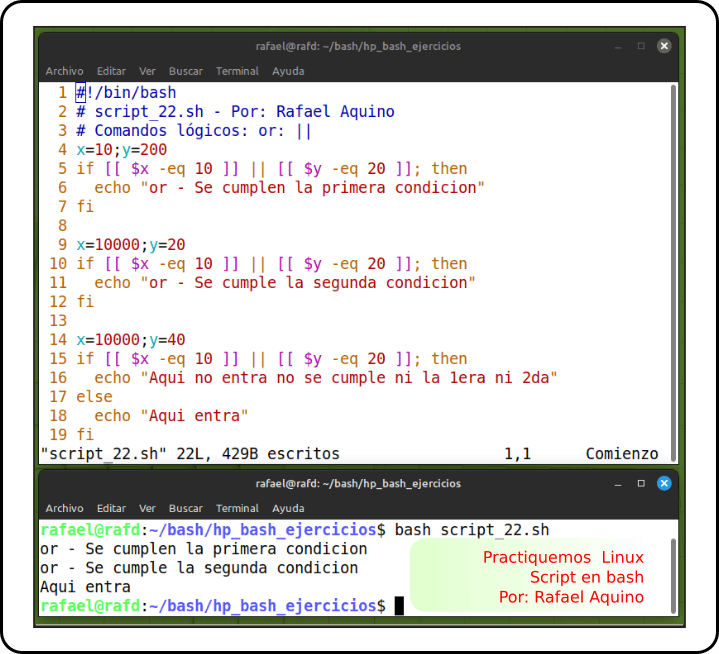Viewport: 719px width, 654px height.
Task: Maximize the upper vim terminal window
Action: tap(641, 46)
